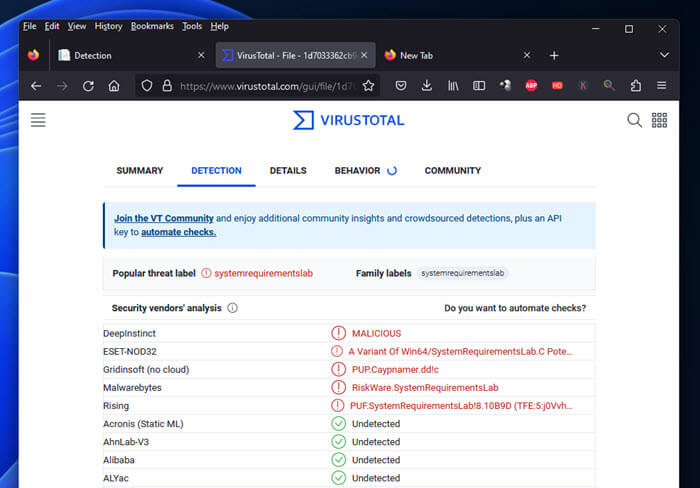Select the ESET-NOD32 detection result
Screen dimensions: 700x488
(x=460, y=351)
